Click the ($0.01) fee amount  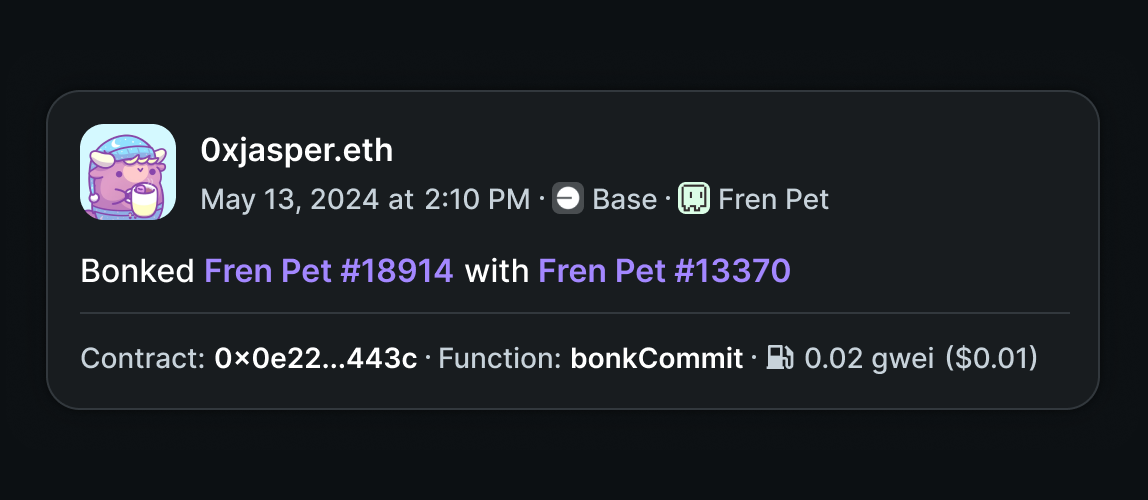[x=991, y=359]
